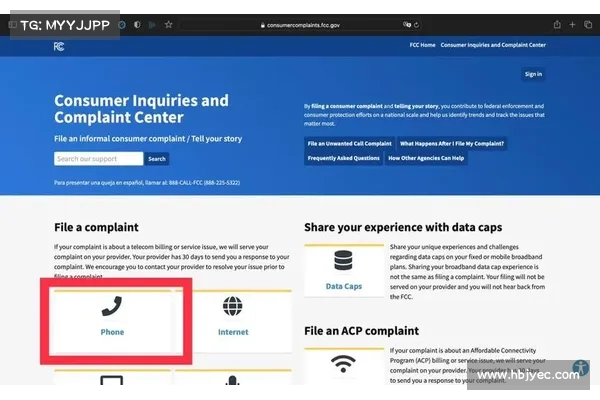Screen dimensions: 600x400
Task: Click the 'File an ACP complaint' heading
Action: click(x=362, y=331)
